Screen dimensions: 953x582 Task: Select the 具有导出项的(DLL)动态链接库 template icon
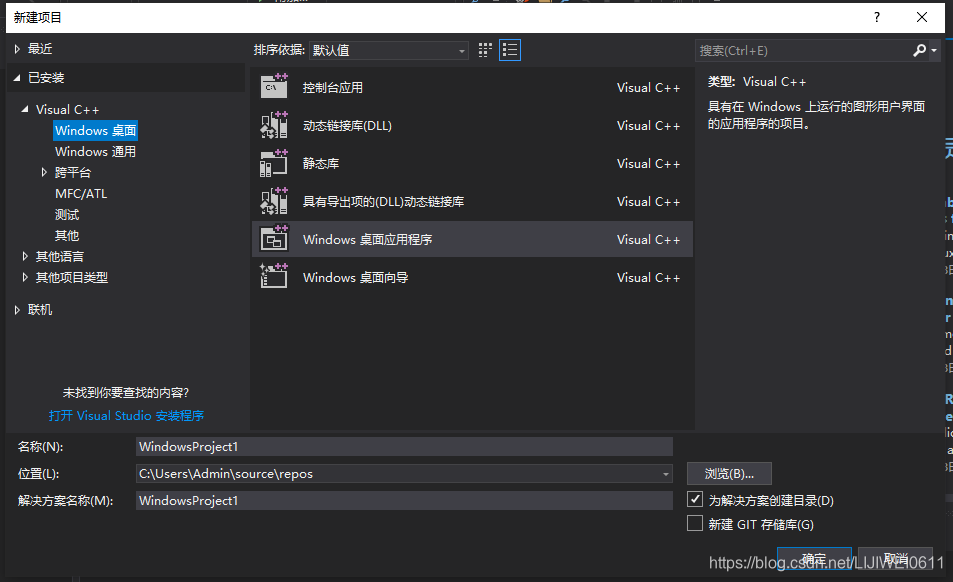[x=274, y=201]
